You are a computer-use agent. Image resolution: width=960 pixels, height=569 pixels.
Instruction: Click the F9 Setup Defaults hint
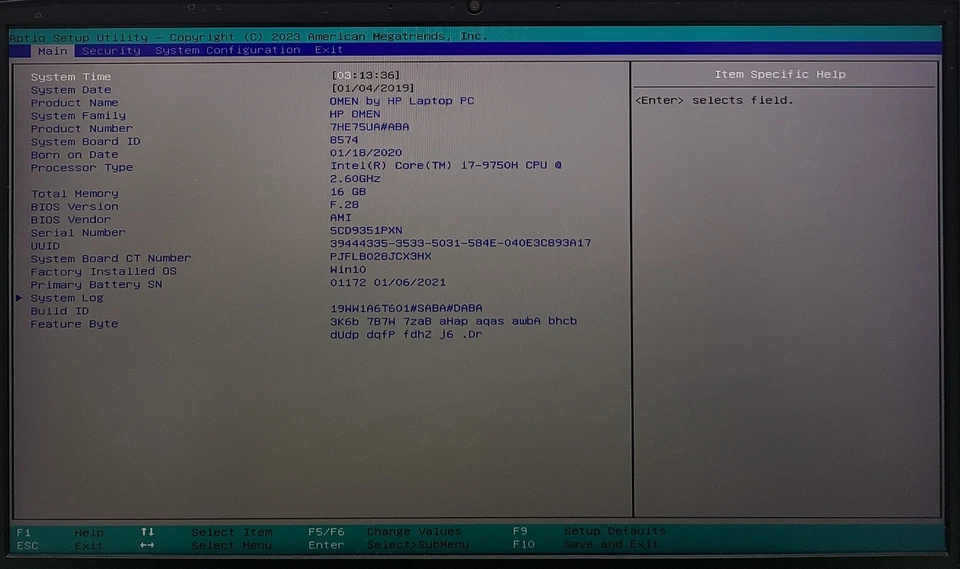coord(589,531)
